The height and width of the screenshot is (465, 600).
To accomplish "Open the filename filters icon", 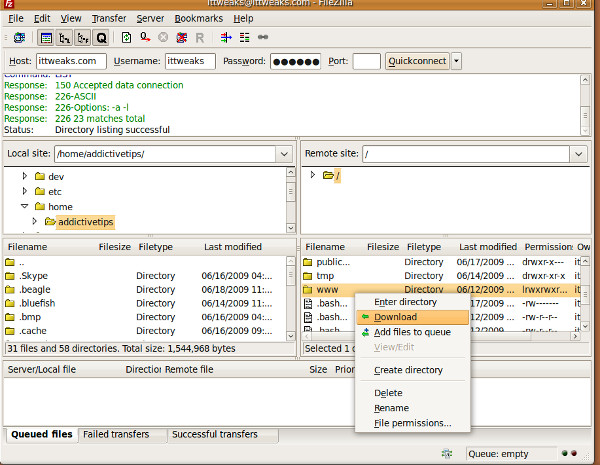I will coord(226,38).
